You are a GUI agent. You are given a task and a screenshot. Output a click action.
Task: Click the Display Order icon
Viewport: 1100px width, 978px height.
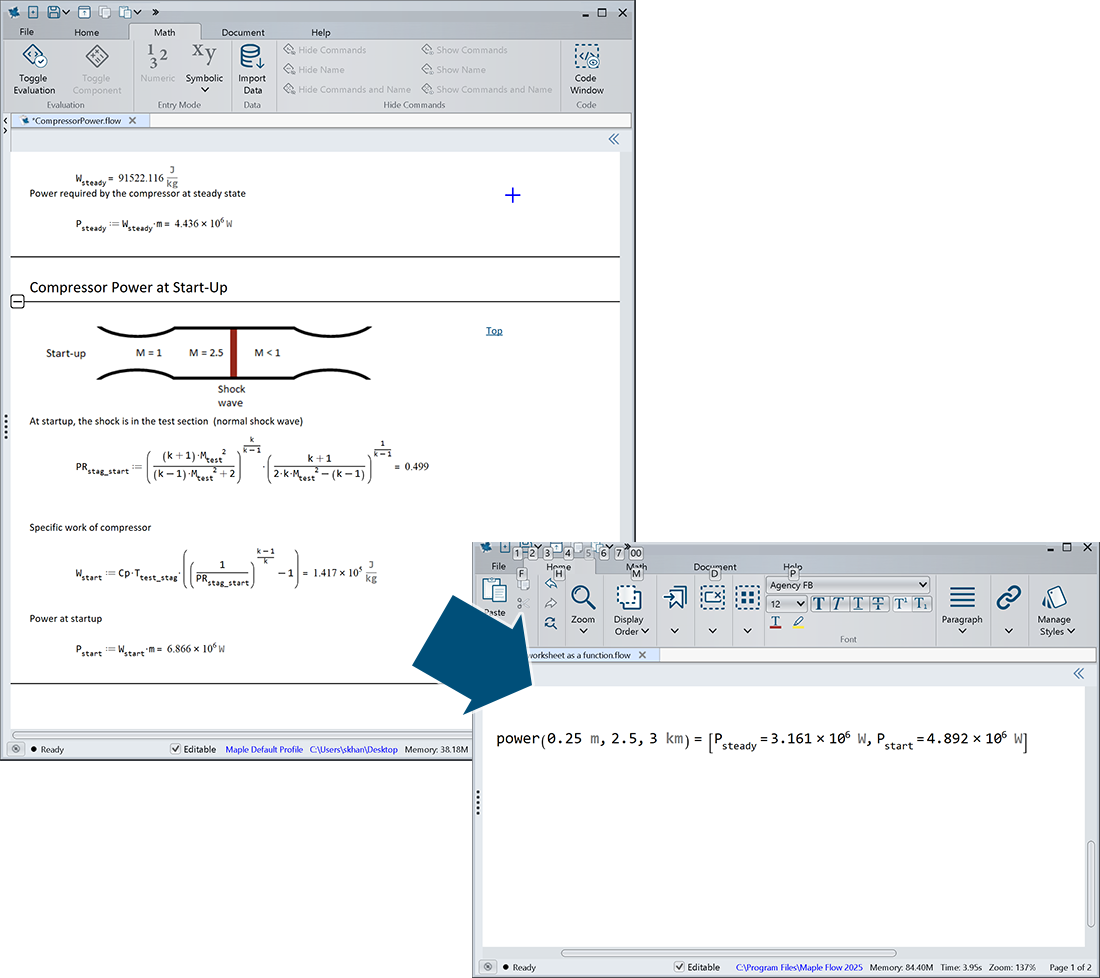(628, 598)
